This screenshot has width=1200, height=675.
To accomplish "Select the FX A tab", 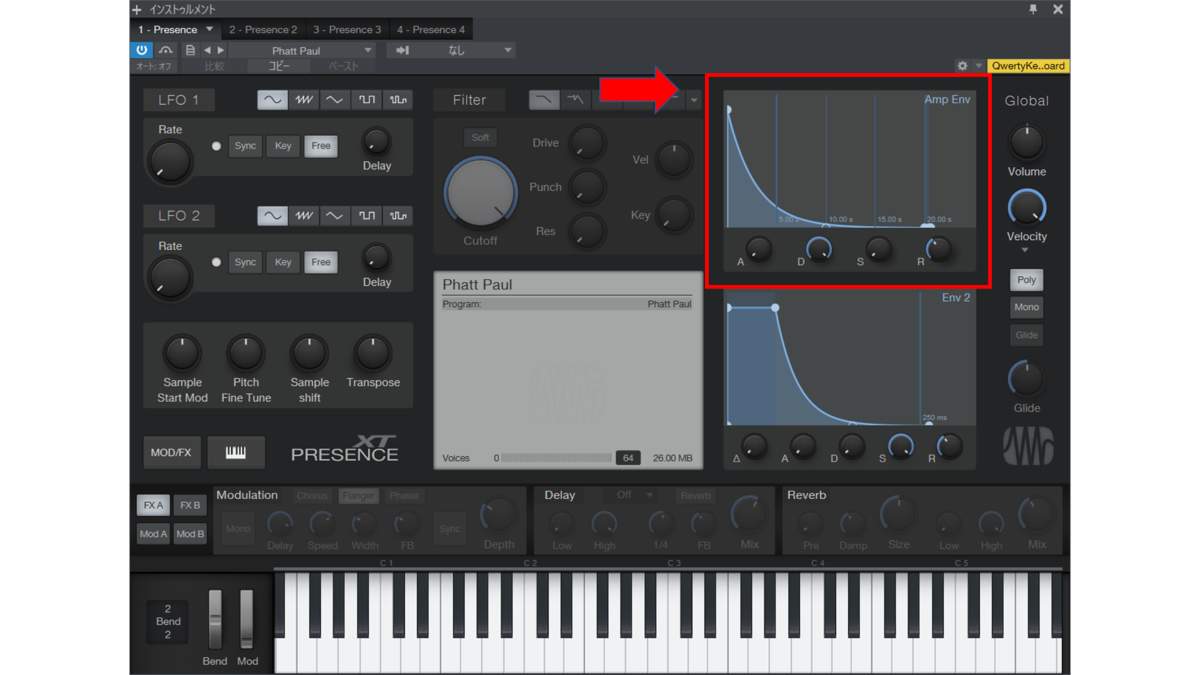I will pyautogui.click(x=153, y=506).
